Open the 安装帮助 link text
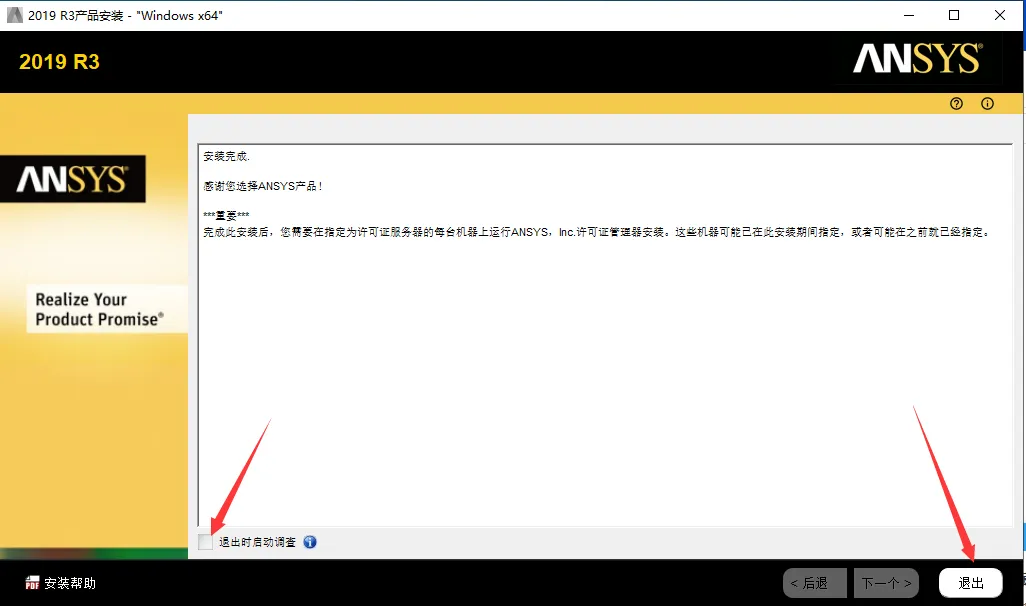 pos(70,583)
